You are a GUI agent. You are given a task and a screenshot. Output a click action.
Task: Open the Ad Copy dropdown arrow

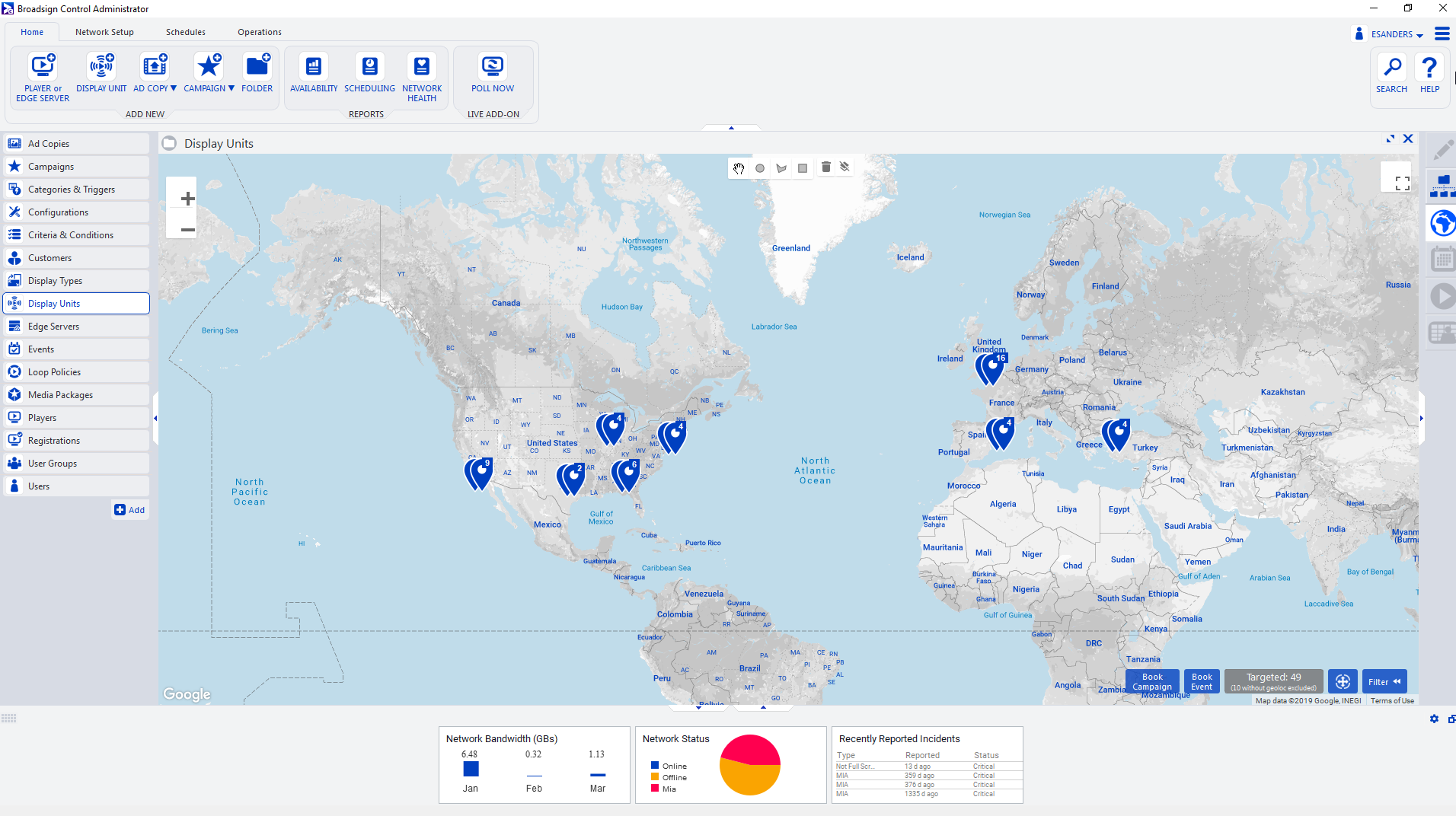(x=174, y=88)
